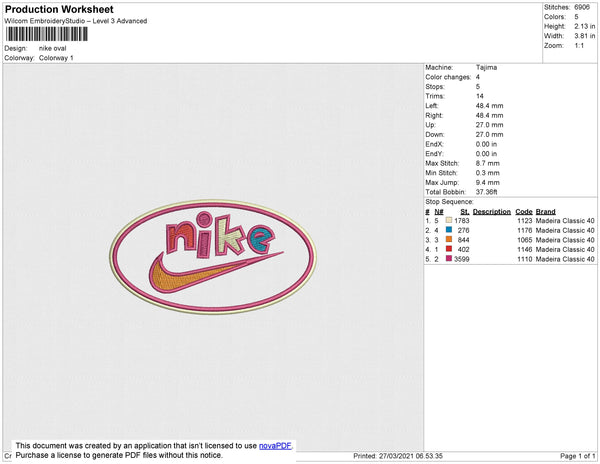Click the printed date '27/03/2021 06.53.35'
Image resolution: width=600 pixels, height=464 pixels.
click(x=411, y=456)
